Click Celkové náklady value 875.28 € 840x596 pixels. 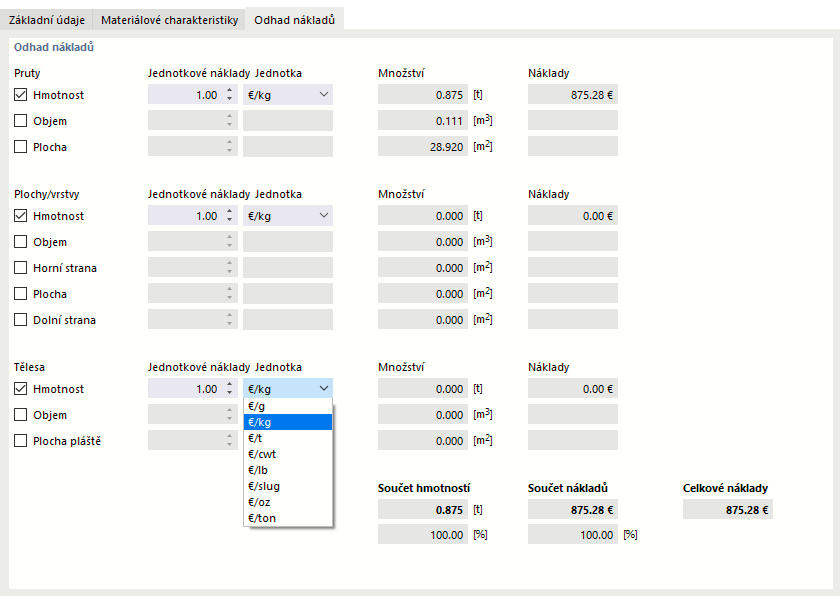728,510
